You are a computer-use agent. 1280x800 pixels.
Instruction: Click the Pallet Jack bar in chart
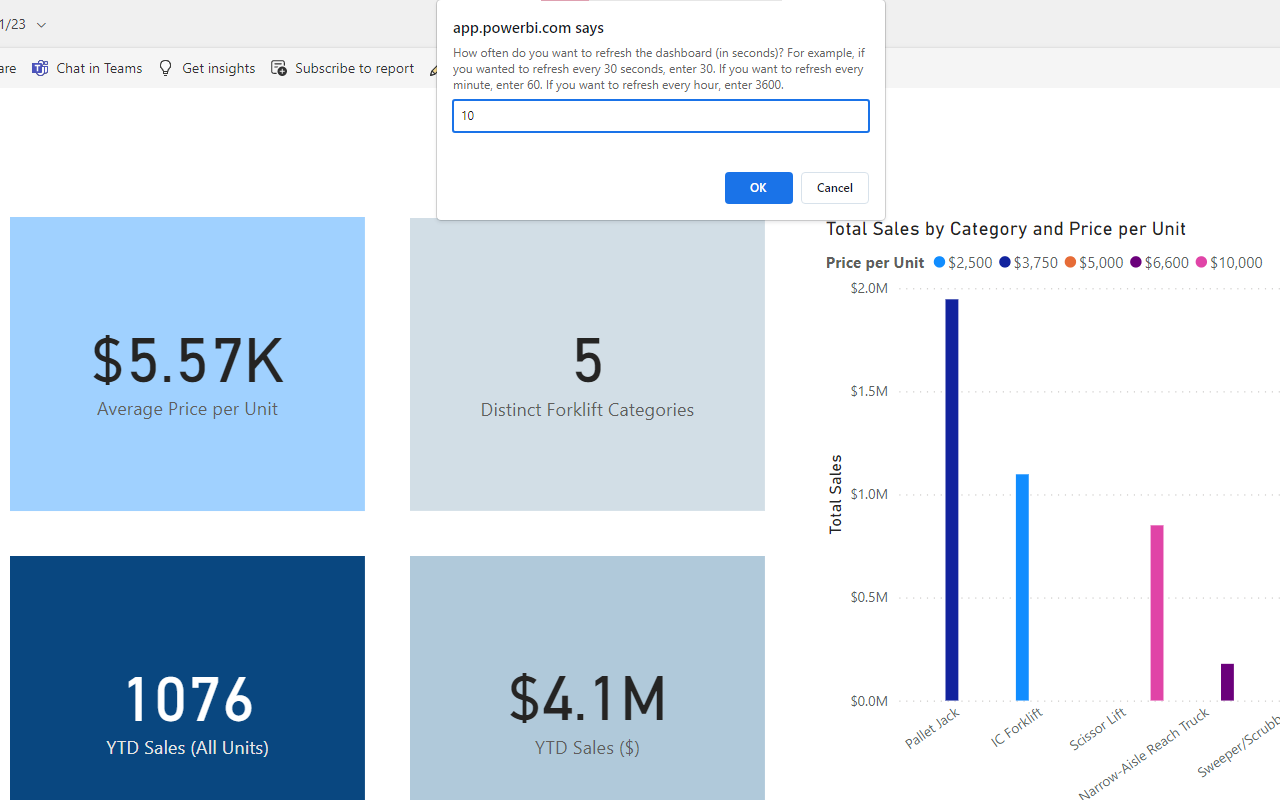click(x=952, y=500)
